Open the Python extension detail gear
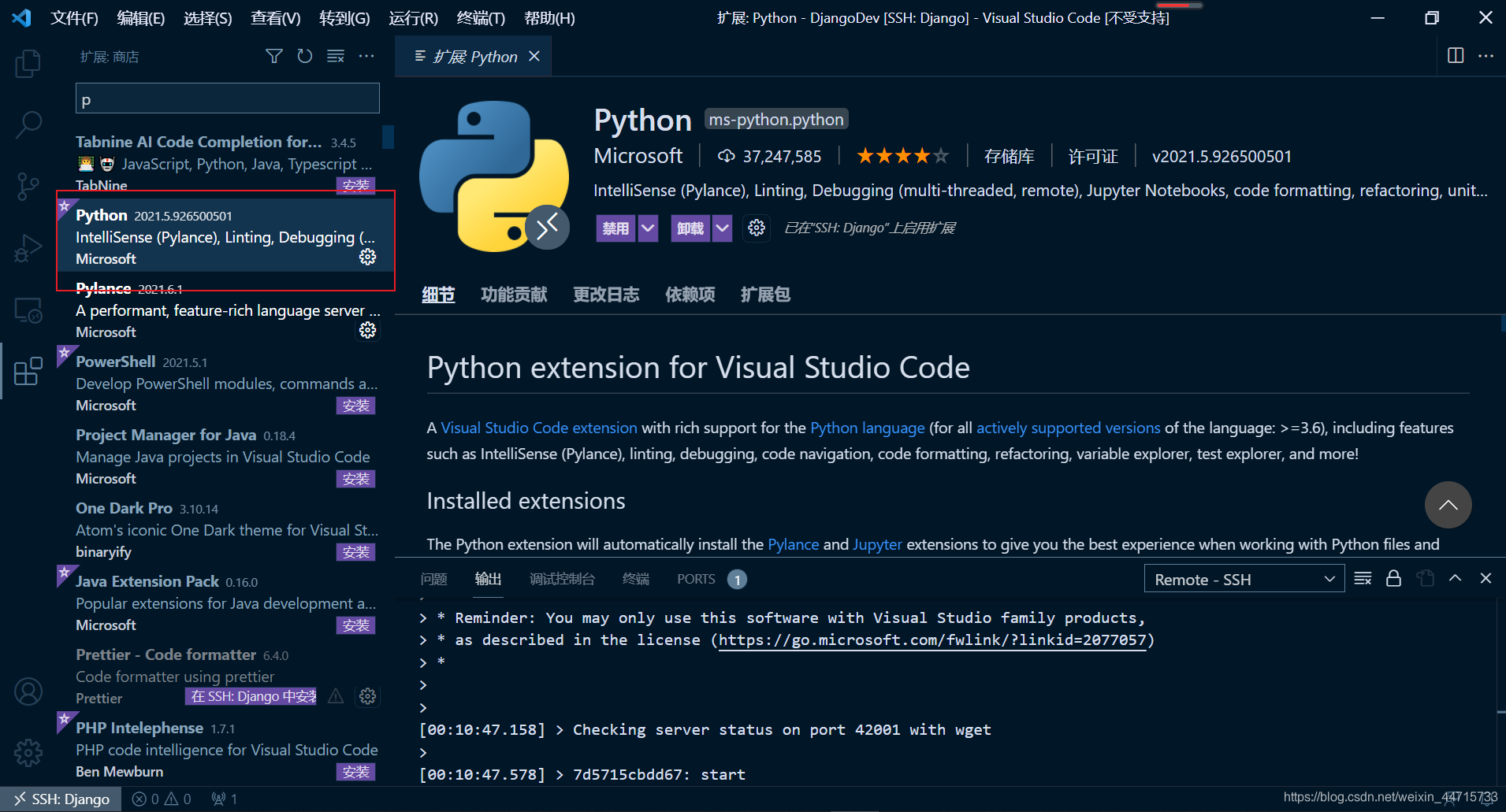 click(x=757, y=228)
